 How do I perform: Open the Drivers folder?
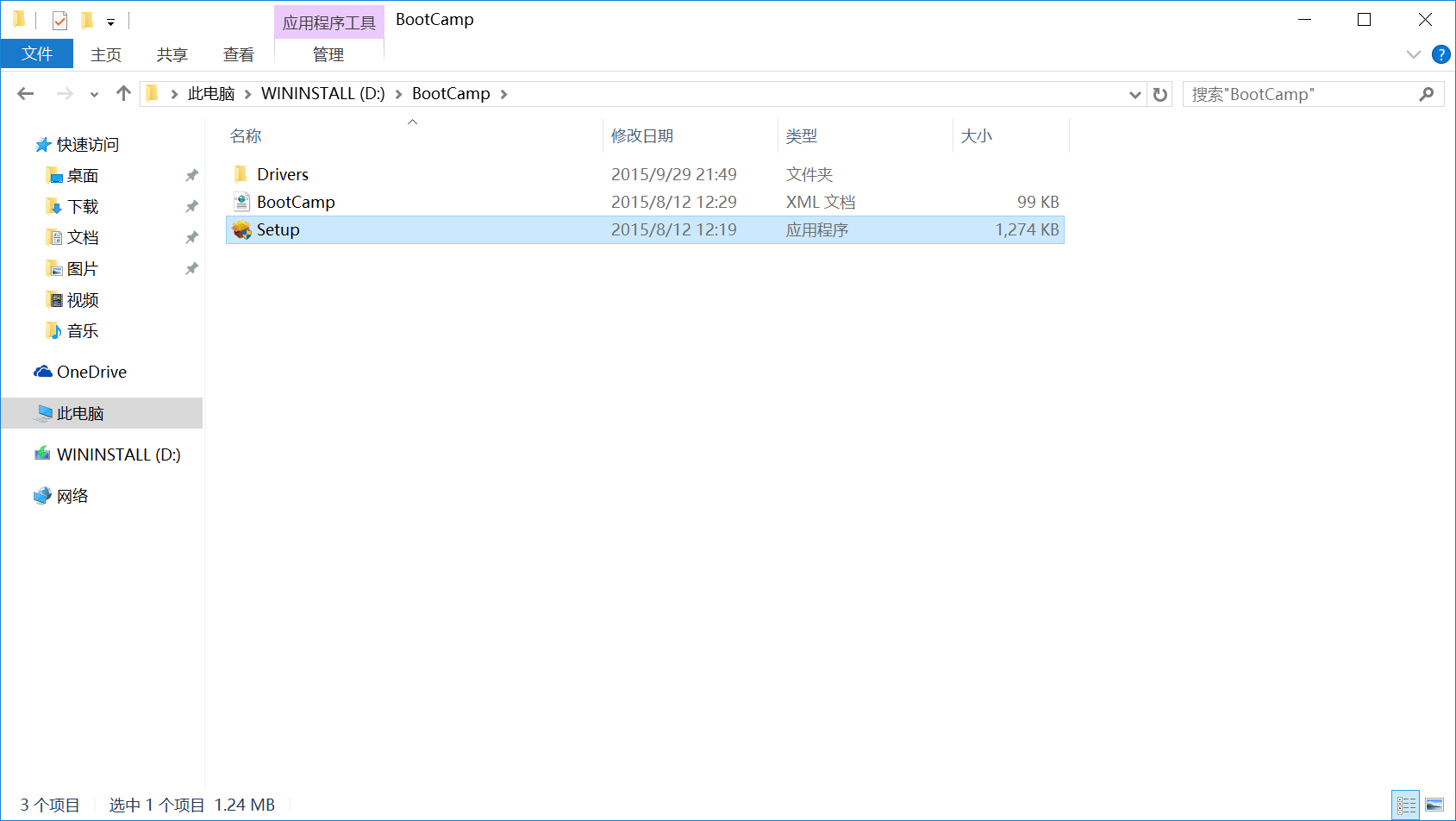click(x=282, y=175)
